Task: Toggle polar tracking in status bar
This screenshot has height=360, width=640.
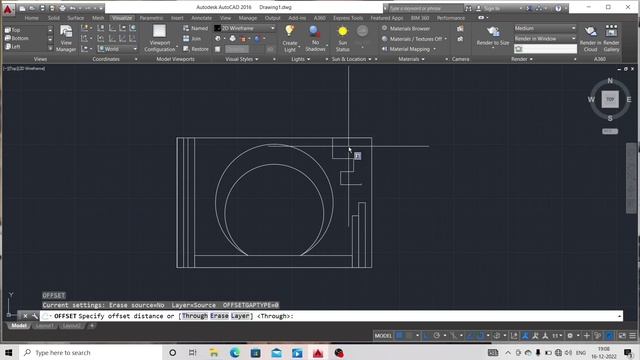Action: pos(437,336)
